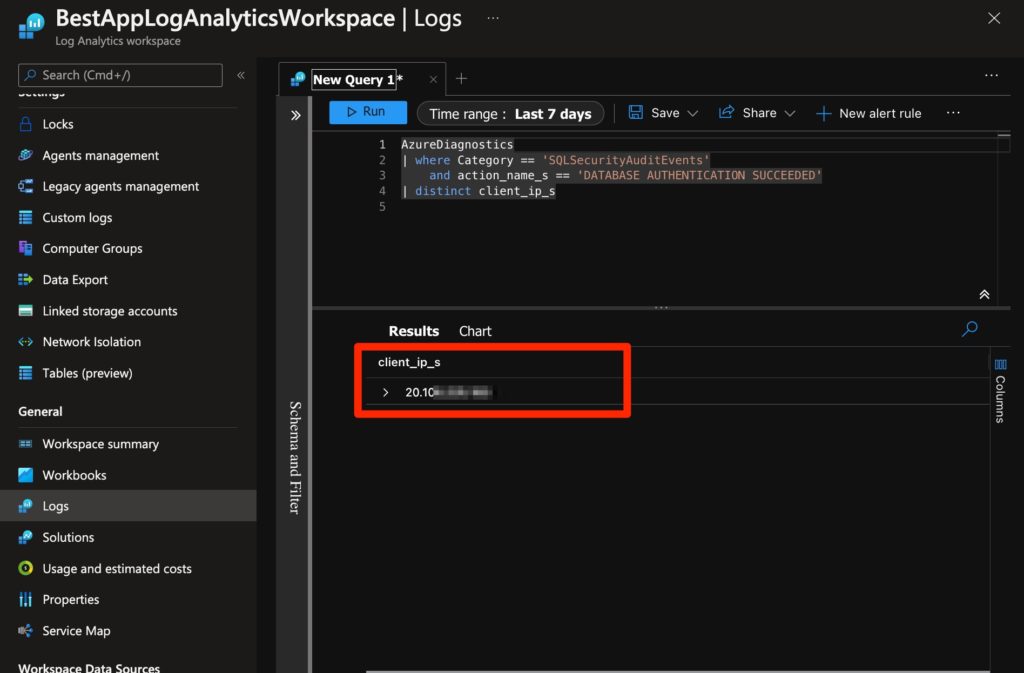The width and height of the screenshot is (1024, 673).
Task: Click the Save button
Action: pyautogui.click(x=654, y=113)
